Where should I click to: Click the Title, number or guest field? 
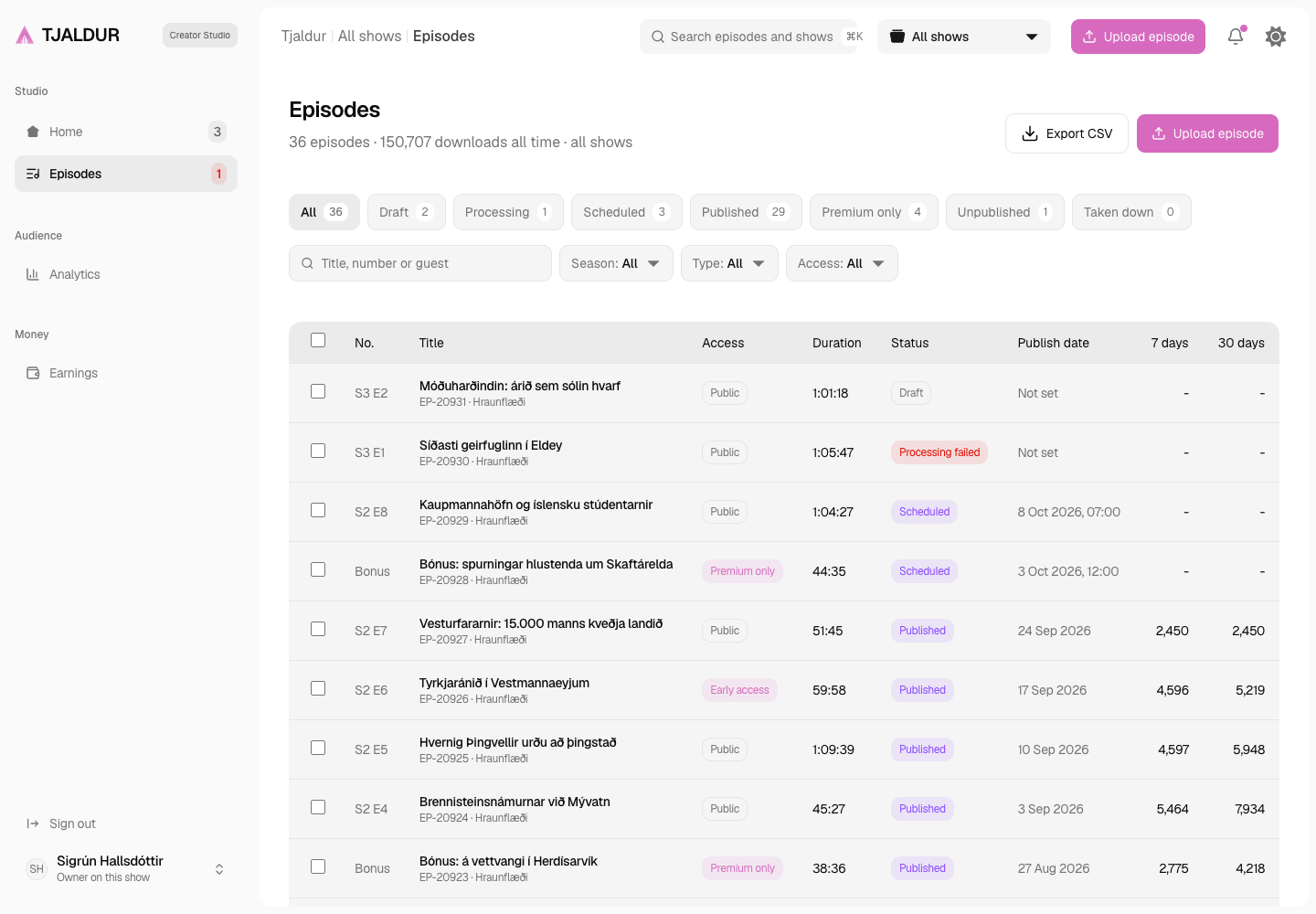[x=420, y=263]
